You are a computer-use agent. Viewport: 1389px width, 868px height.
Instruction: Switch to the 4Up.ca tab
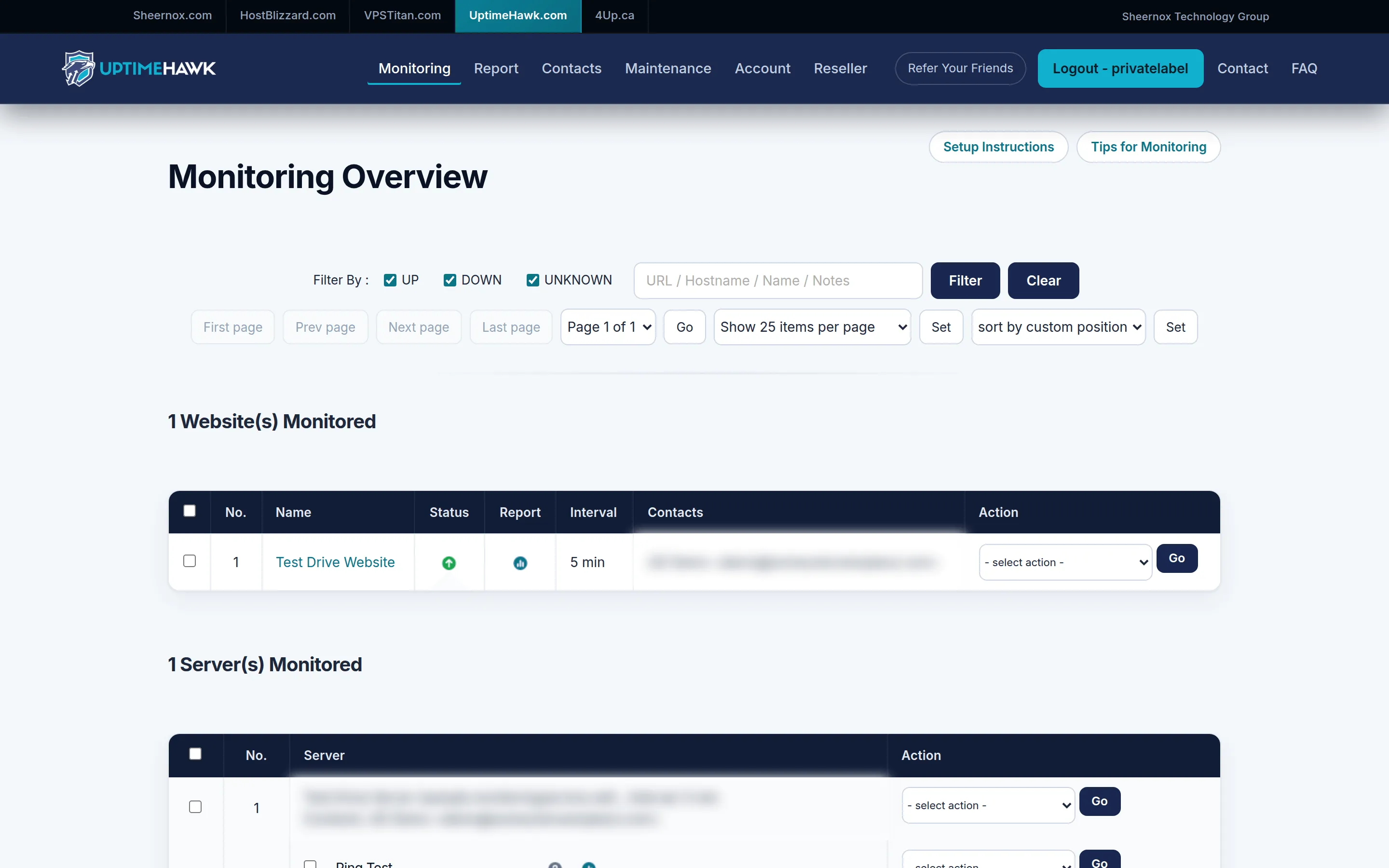[x=615, y=15]
